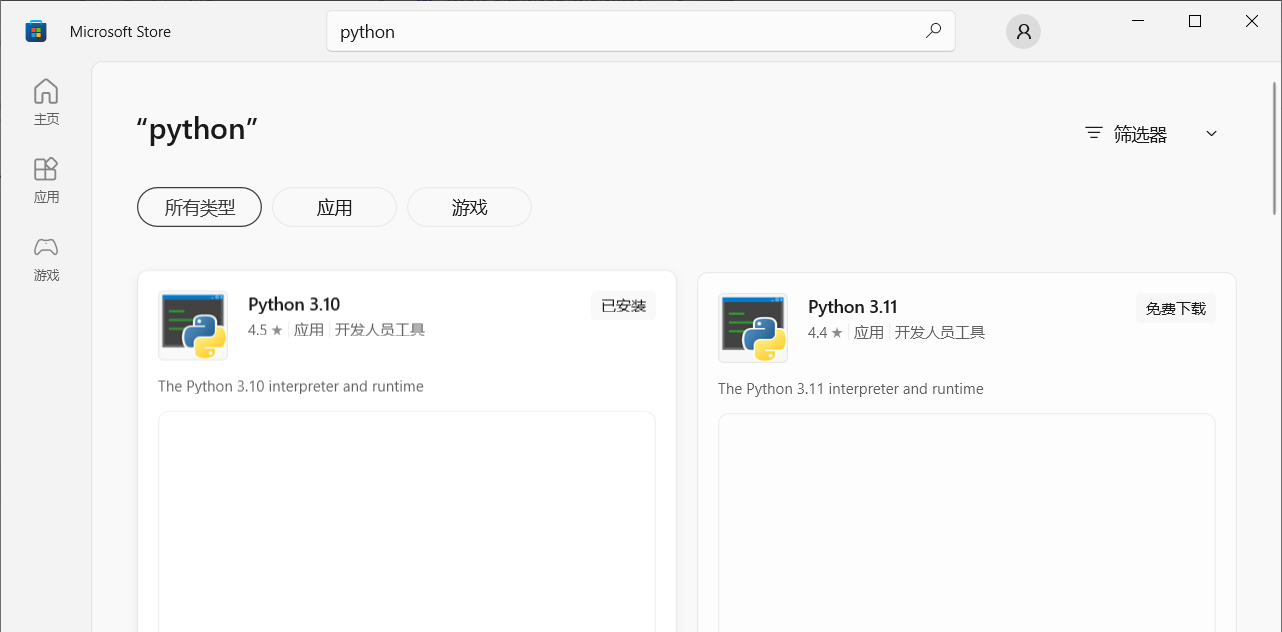The image size is (1282, 632).
Task: Click the filter lines icon beside 筛选器
Action: [1094, 133]
